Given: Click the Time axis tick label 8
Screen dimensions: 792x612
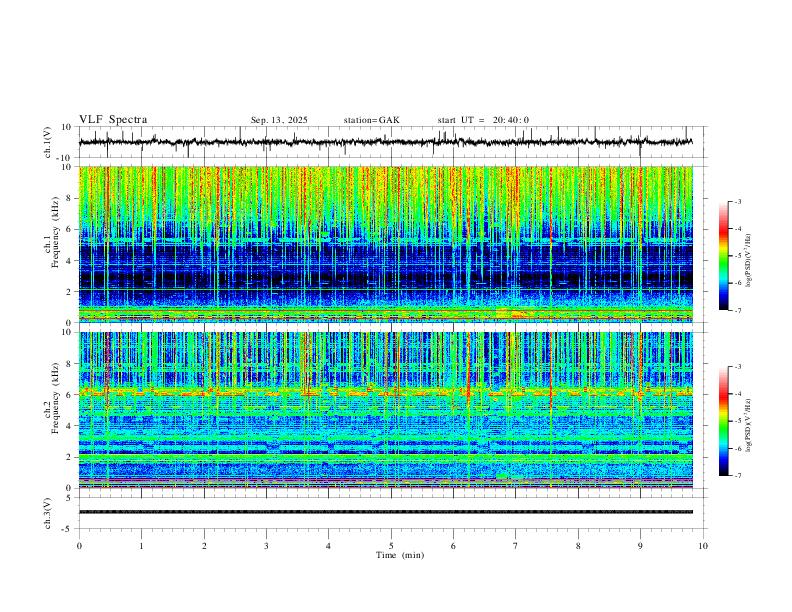Looking at the screenshot, I should [578, 546].
